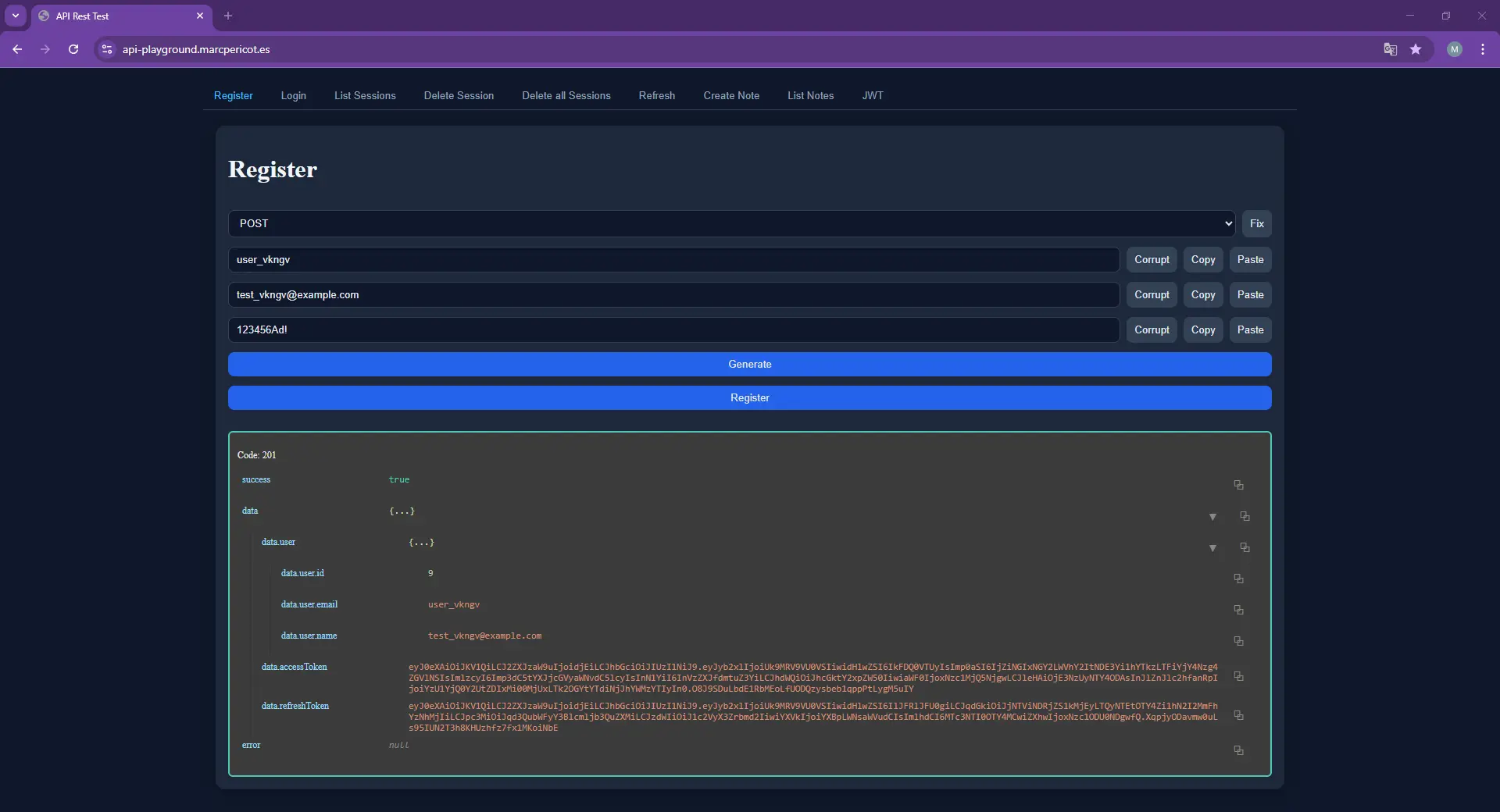Copy the error field value

tap(1239, 750)
